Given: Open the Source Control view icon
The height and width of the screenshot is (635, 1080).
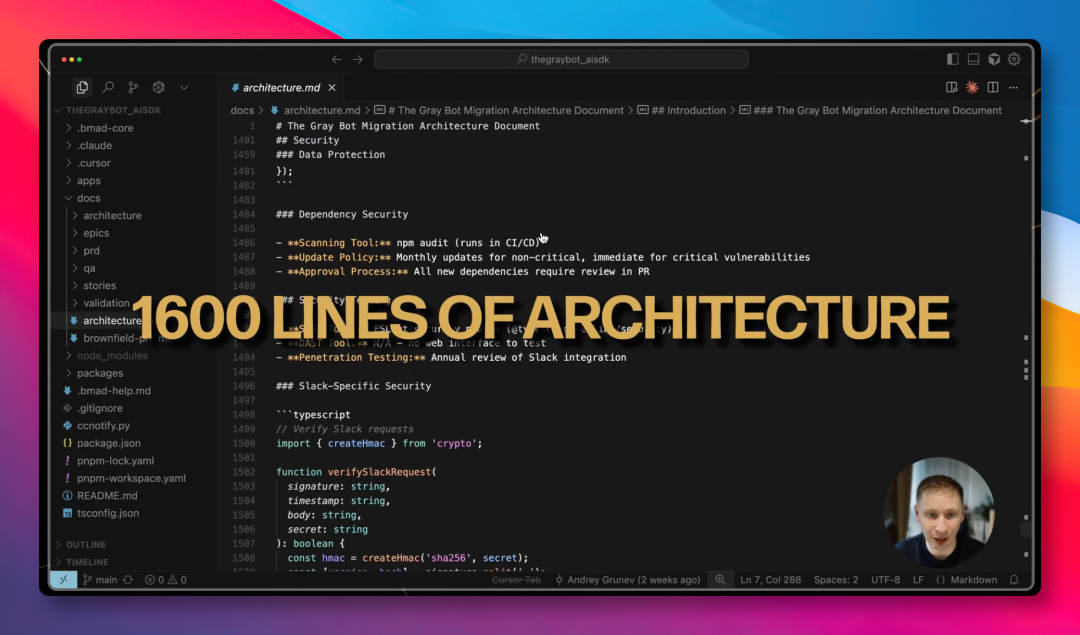Looking at the screenshot, I should pyautogui.click(x=133, y=87).
